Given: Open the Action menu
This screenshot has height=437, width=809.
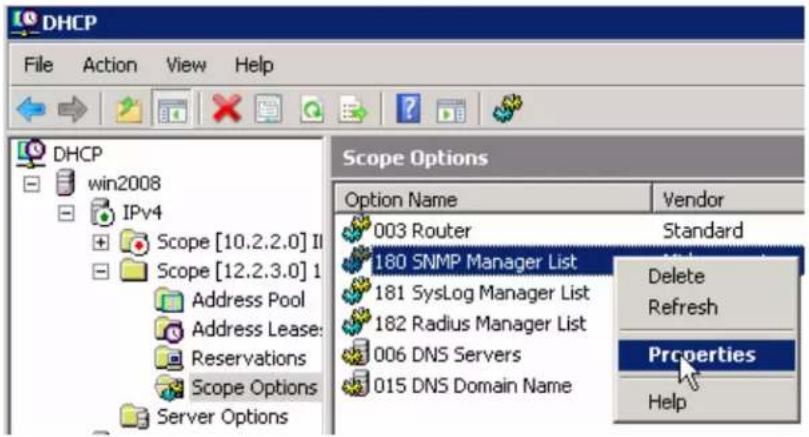Looking at the screenshot, I should [x=110, y=65].
